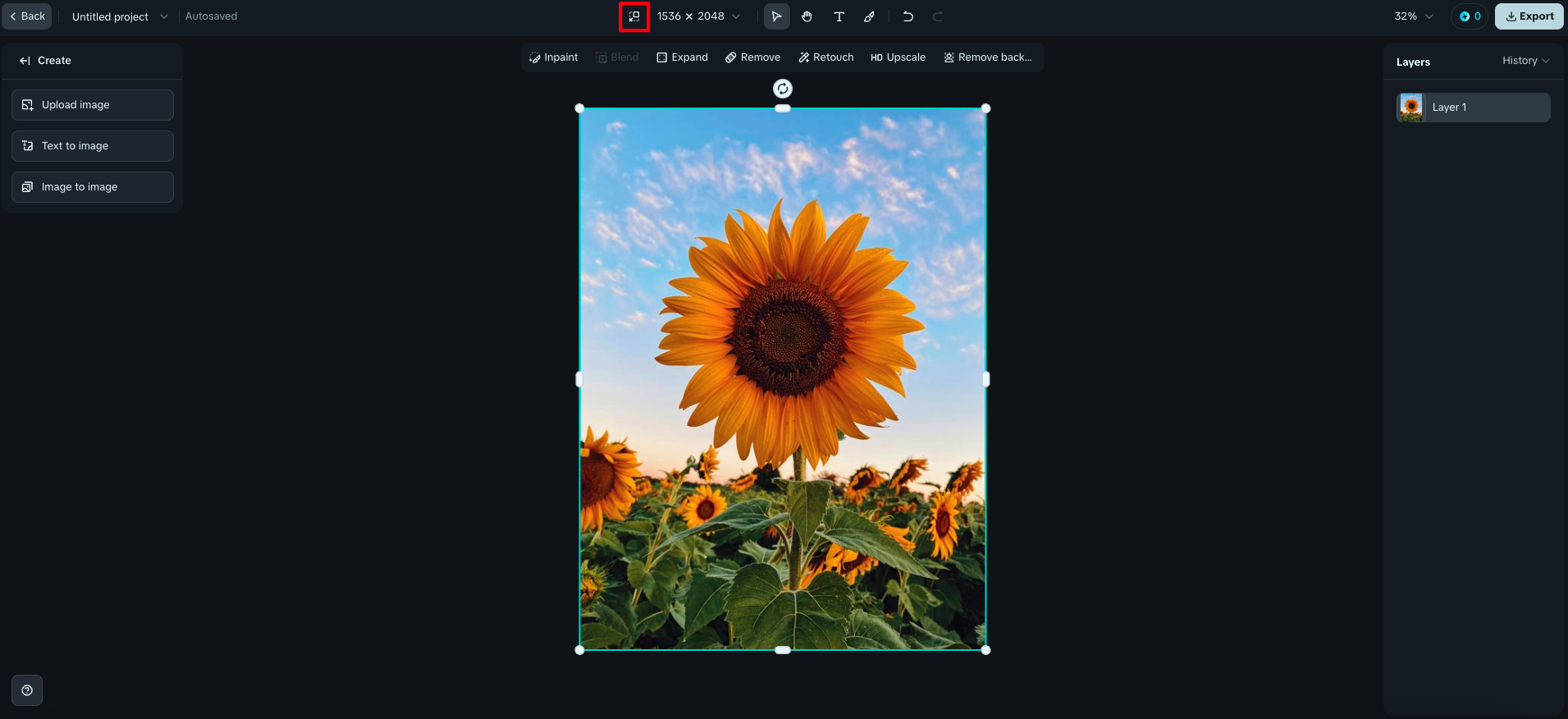The image size is (1568, 719).
Task: Click the rotate handle above image
Action: click(783, 89)
